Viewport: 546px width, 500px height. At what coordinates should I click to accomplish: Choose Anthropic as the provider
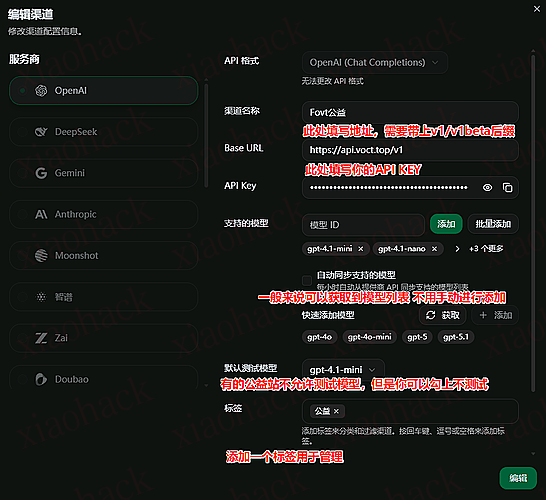104,214
